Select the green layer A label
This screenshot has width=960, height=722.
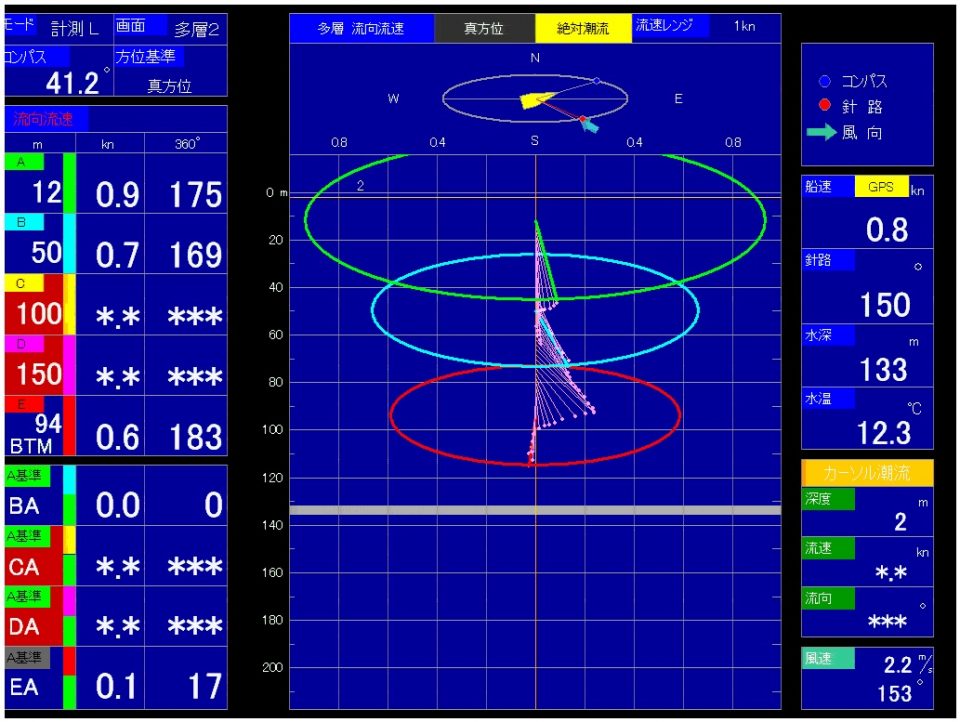(23, 161)
